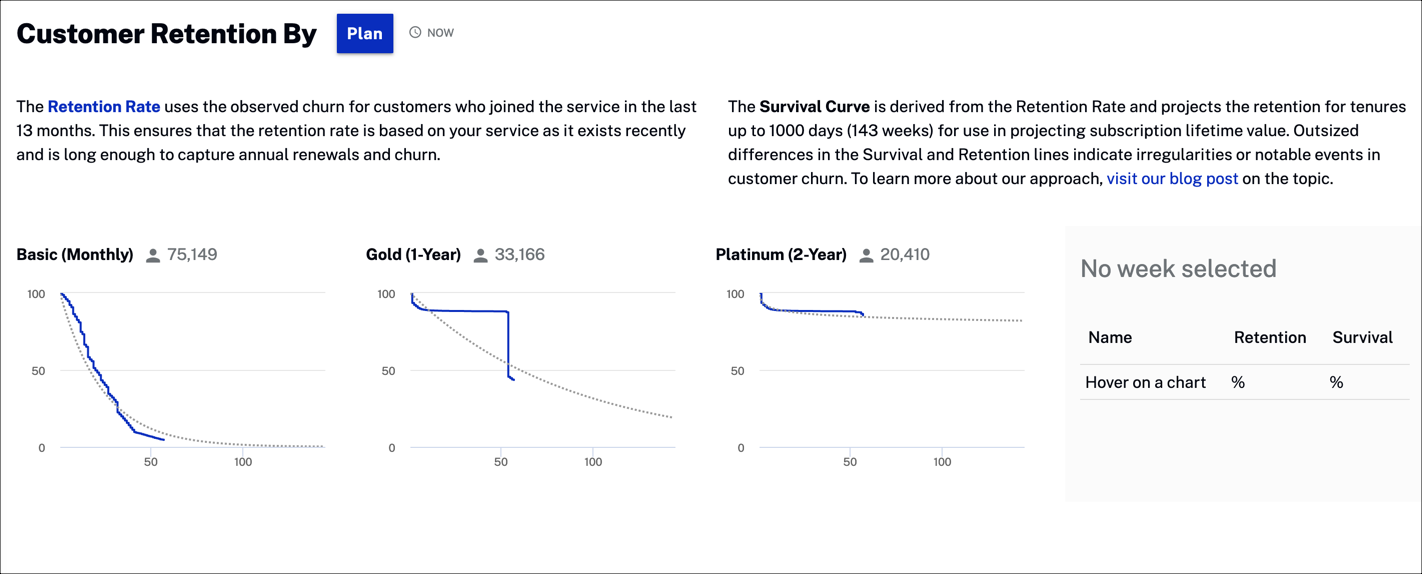The height and width of the screenshot is (574, 1422).
Task: Select the Platinum (2-Year) chart title
Action: tap(781, 255)
